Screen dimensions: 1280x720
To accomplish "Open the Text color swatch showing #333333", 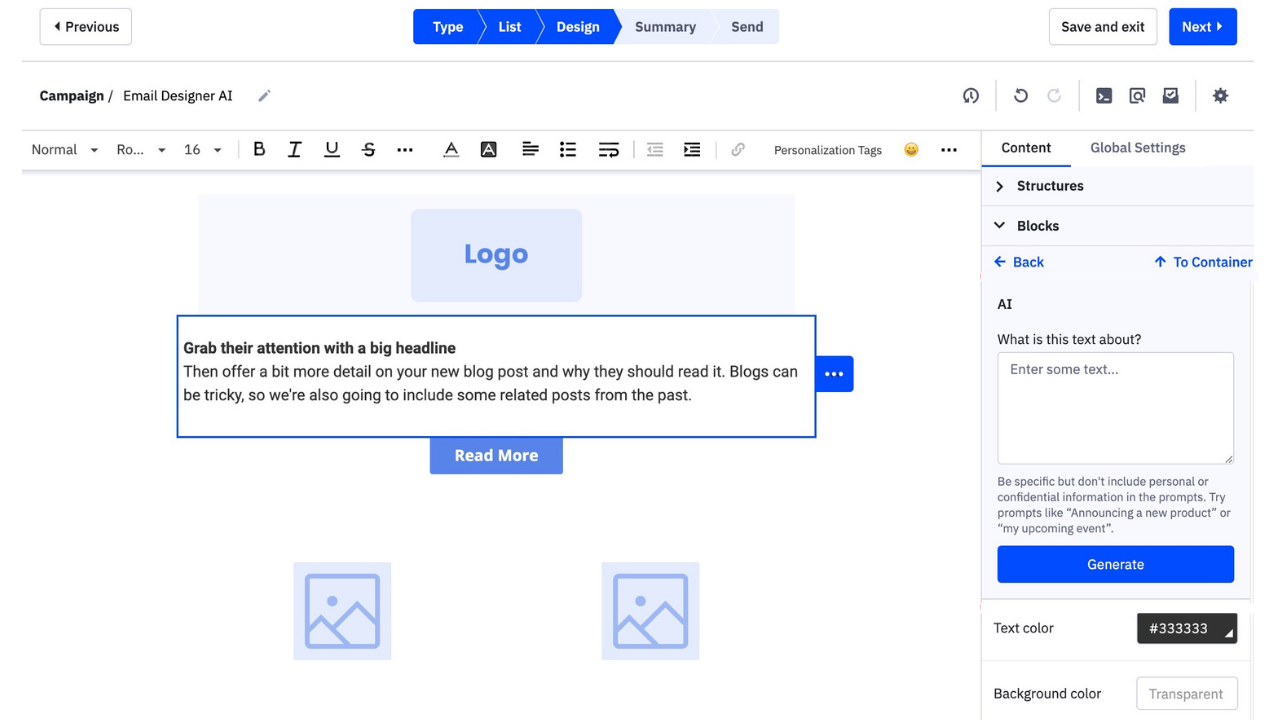I will (x=1187, y=628).
